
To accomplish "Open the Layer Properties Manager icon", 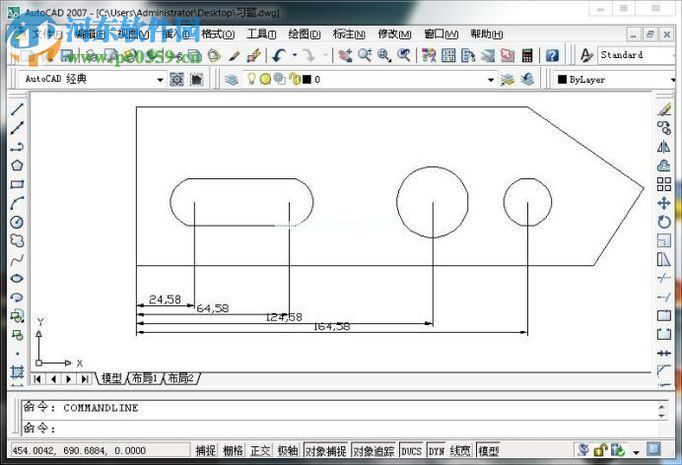I will click(231, 79).
